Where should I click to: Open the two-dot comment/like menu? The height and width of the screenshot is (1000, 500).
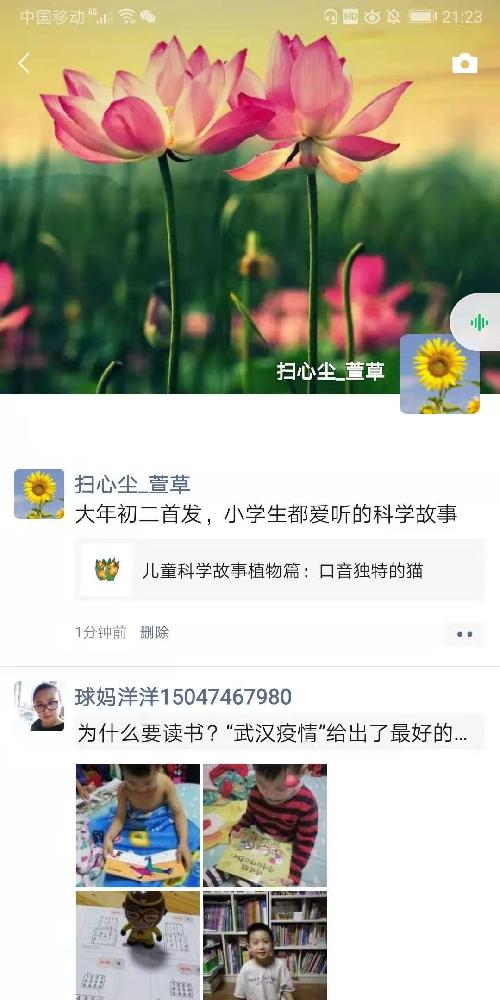[x=465, y=634]
